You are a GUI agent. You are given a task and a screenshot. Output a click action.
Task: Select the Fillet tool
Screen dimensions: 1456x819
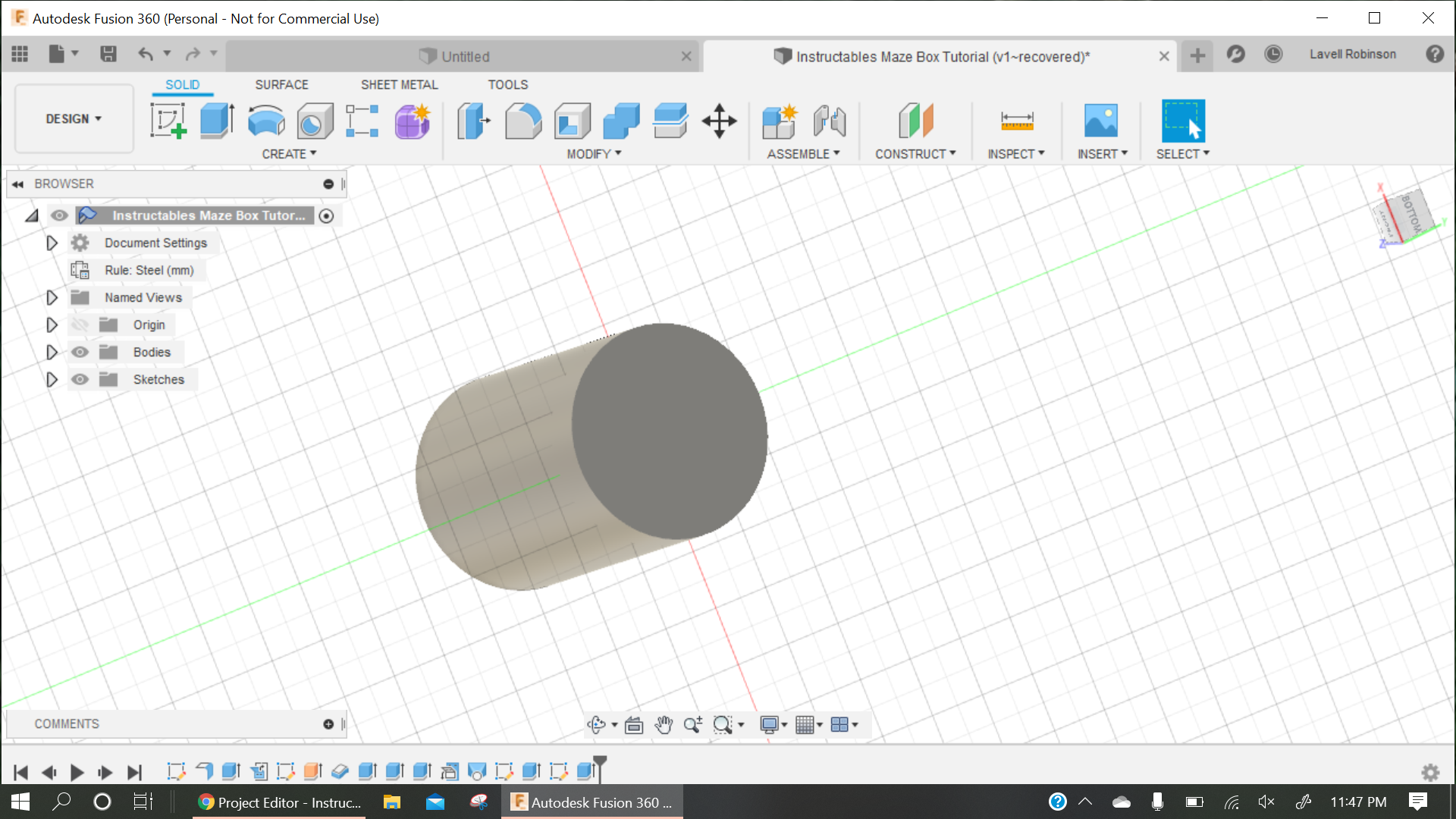click(523, 121)
